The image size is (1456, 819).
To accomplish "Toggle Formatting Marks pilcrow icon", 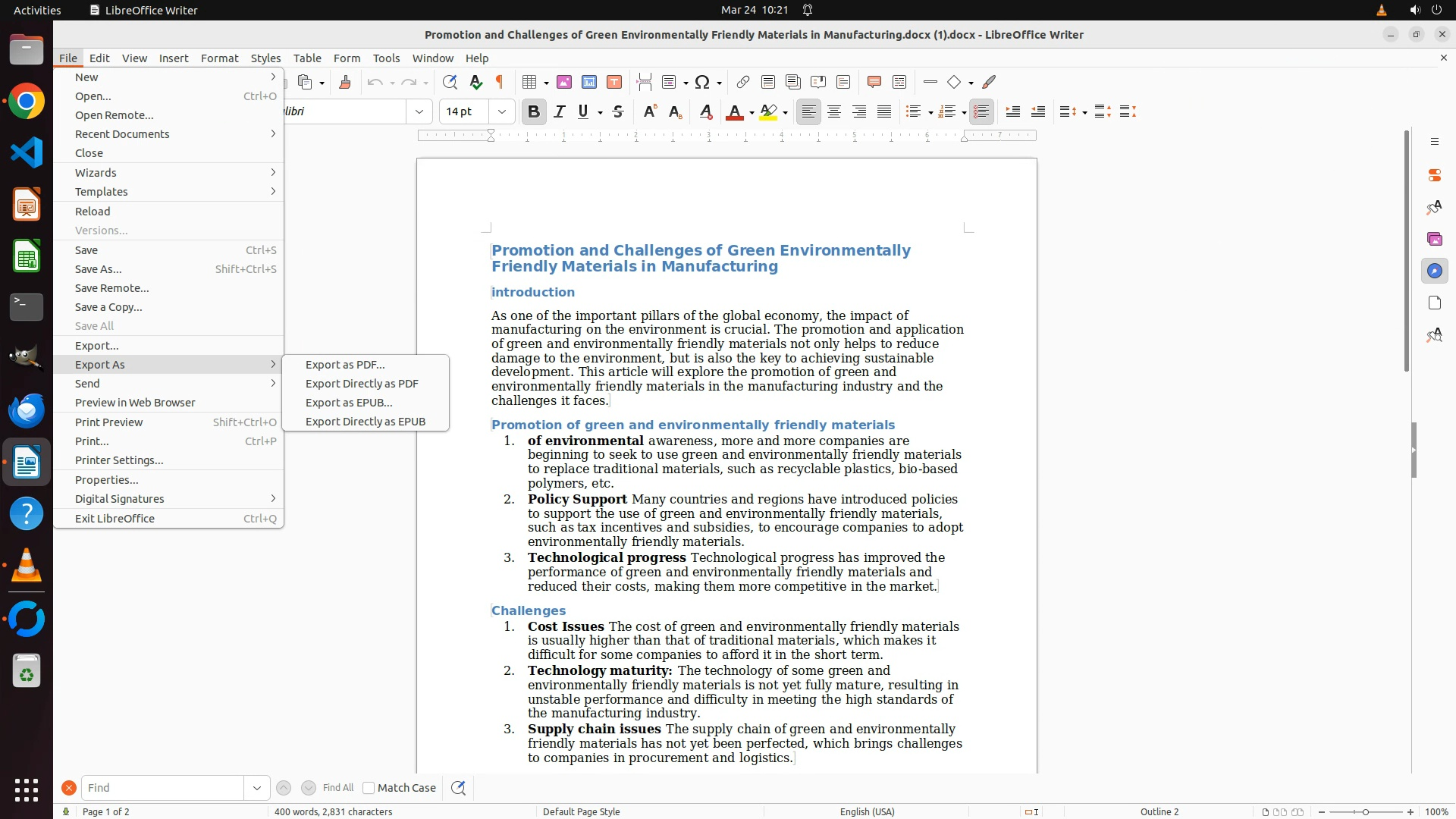I will pyautogui.click(x=500, y=83).
